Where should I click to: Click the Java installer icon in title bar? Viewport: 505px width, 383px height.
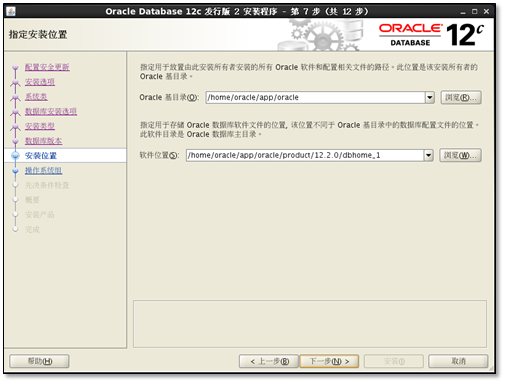tap(11, 11)
